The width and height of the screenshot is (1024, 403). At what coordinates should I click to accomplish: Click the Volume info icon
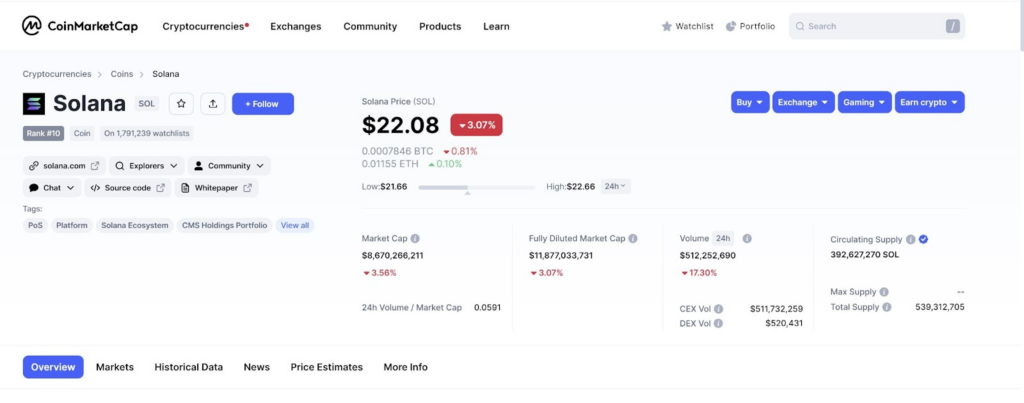[747, 238]
